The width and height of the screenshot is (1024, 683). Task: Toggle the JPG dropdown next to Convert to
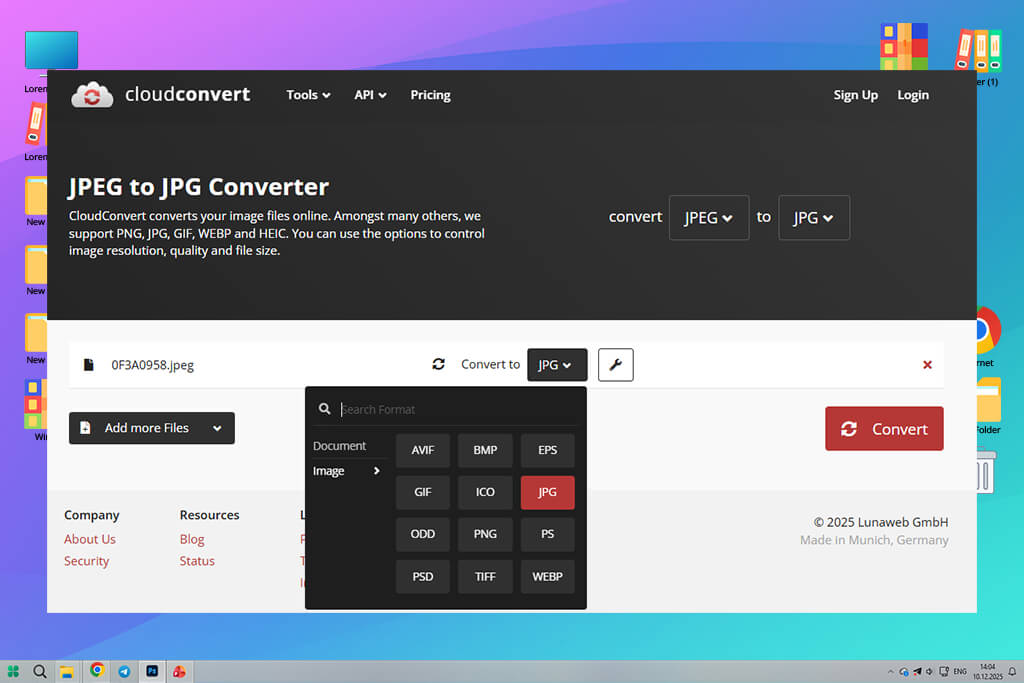[x=556, y=364]
